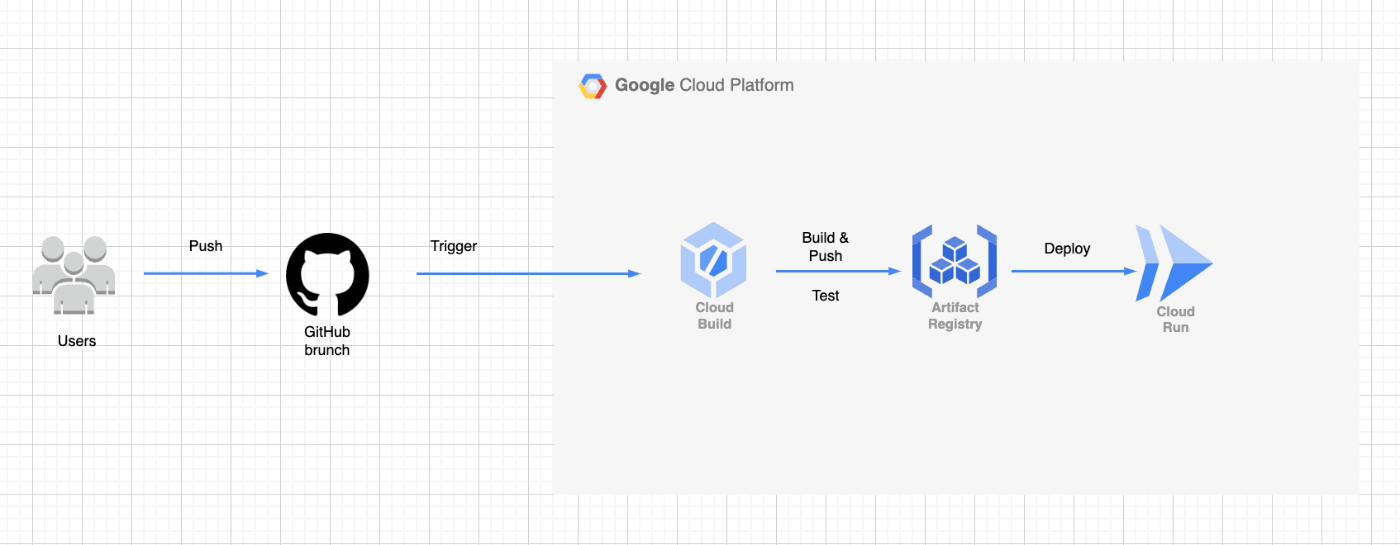This screenshot has width=1400, height=545.
Task: Click the Cloud Run arrow icon
Action: pyautogui.click(x=1174, y=263)
